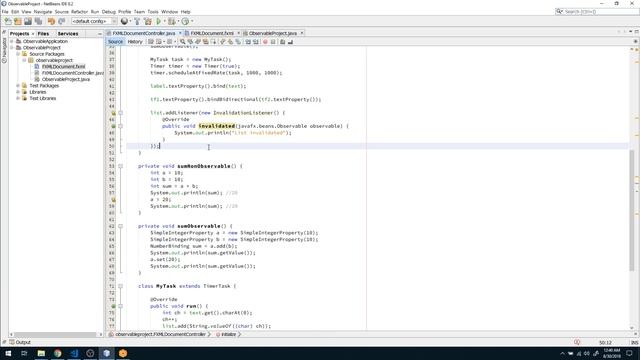This screenshot has height=360, width=640.
Task: Toggle editor History view button
Action: 135,42
